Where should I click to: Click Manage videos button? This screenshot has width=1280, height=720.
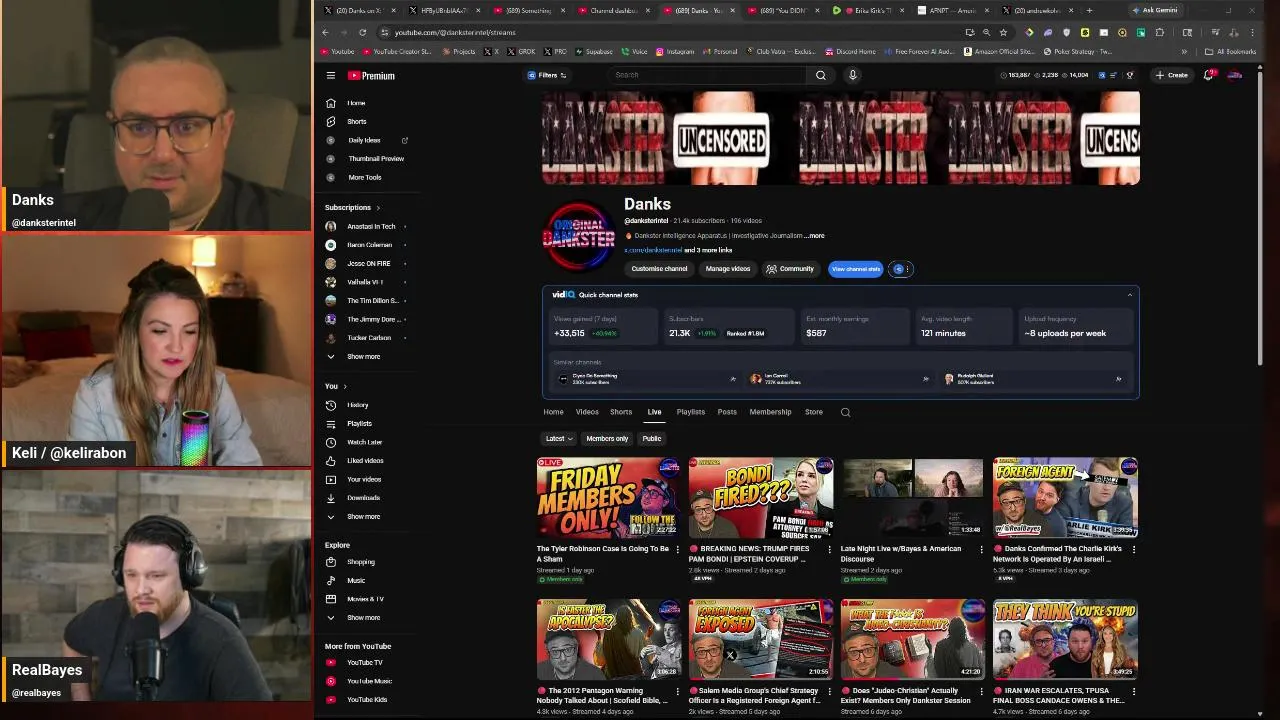(x=728, y=269)
